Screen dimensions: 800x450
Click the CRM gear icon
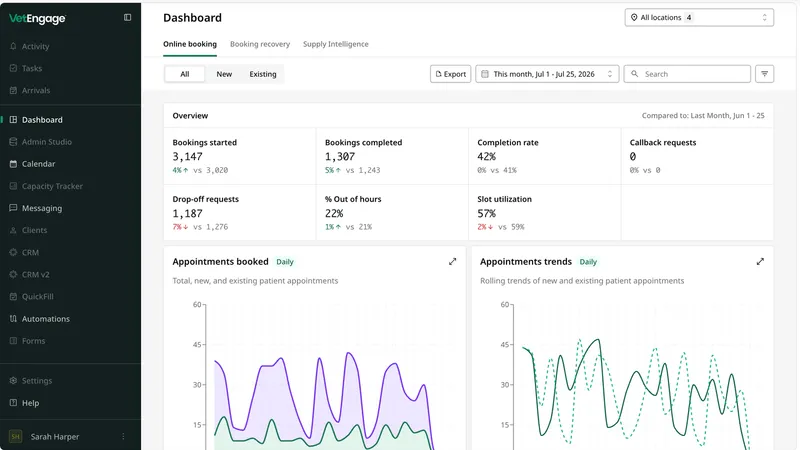pos(13,253)
